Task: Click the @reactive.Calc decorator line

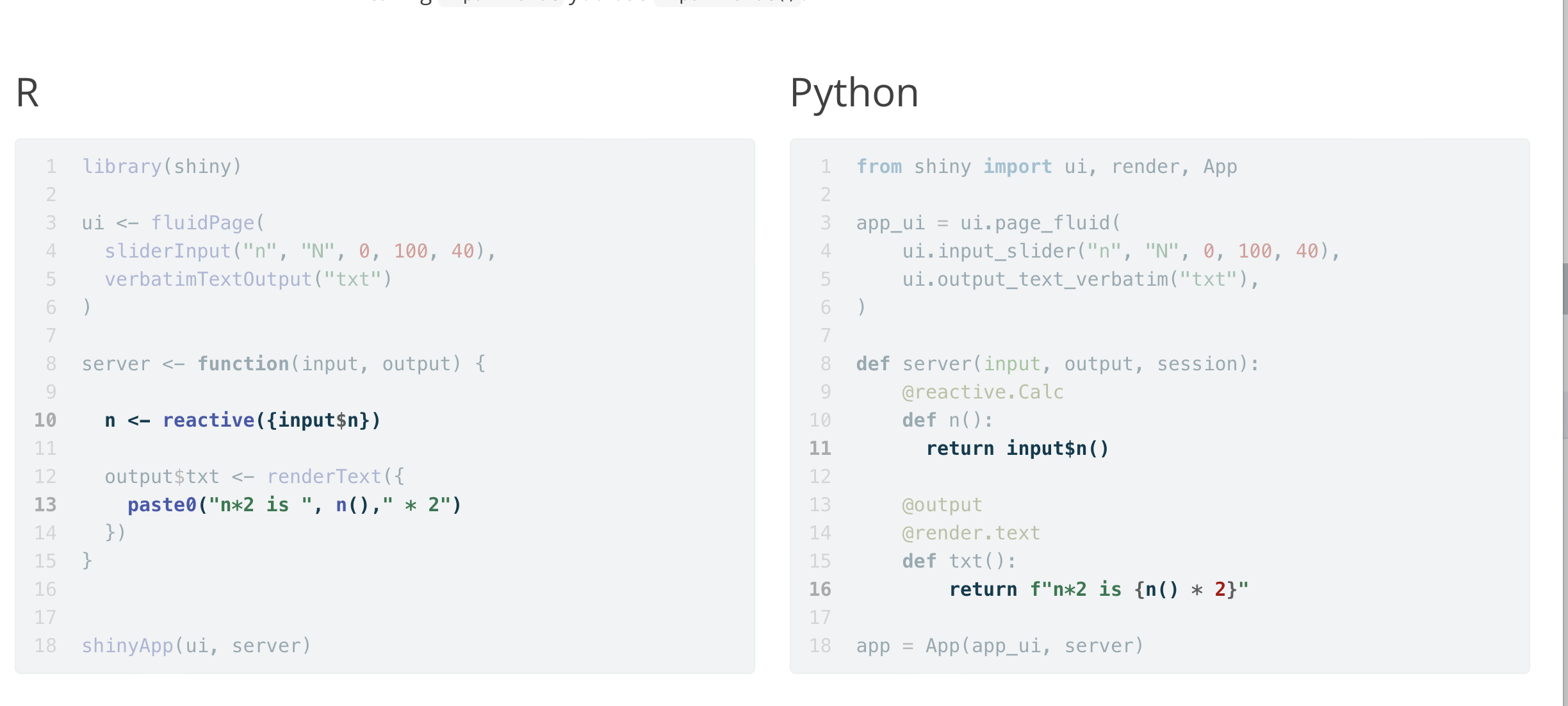Action: click(982, 392)
